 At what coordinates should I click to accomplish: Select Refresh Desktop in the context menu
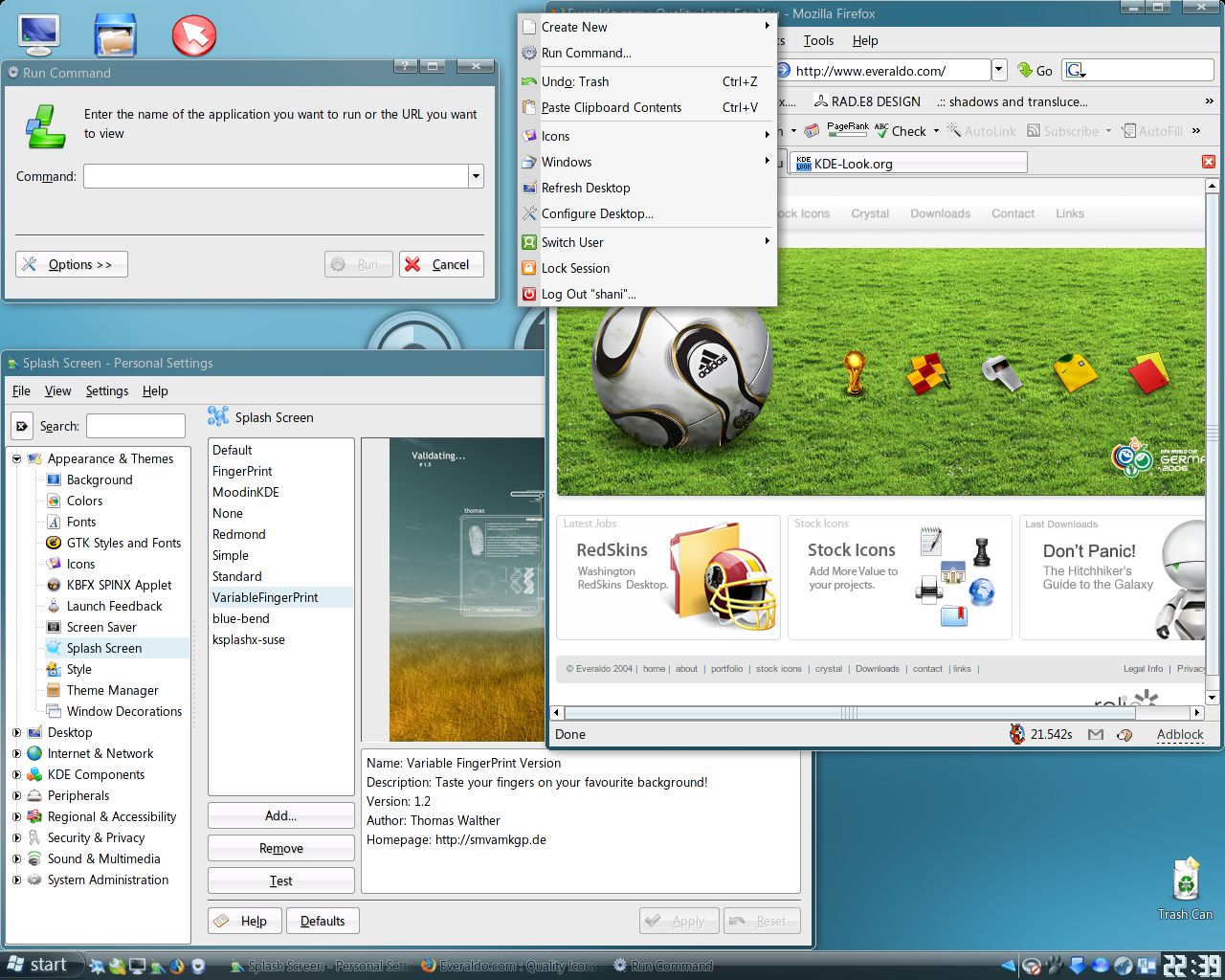pos(647,188)
